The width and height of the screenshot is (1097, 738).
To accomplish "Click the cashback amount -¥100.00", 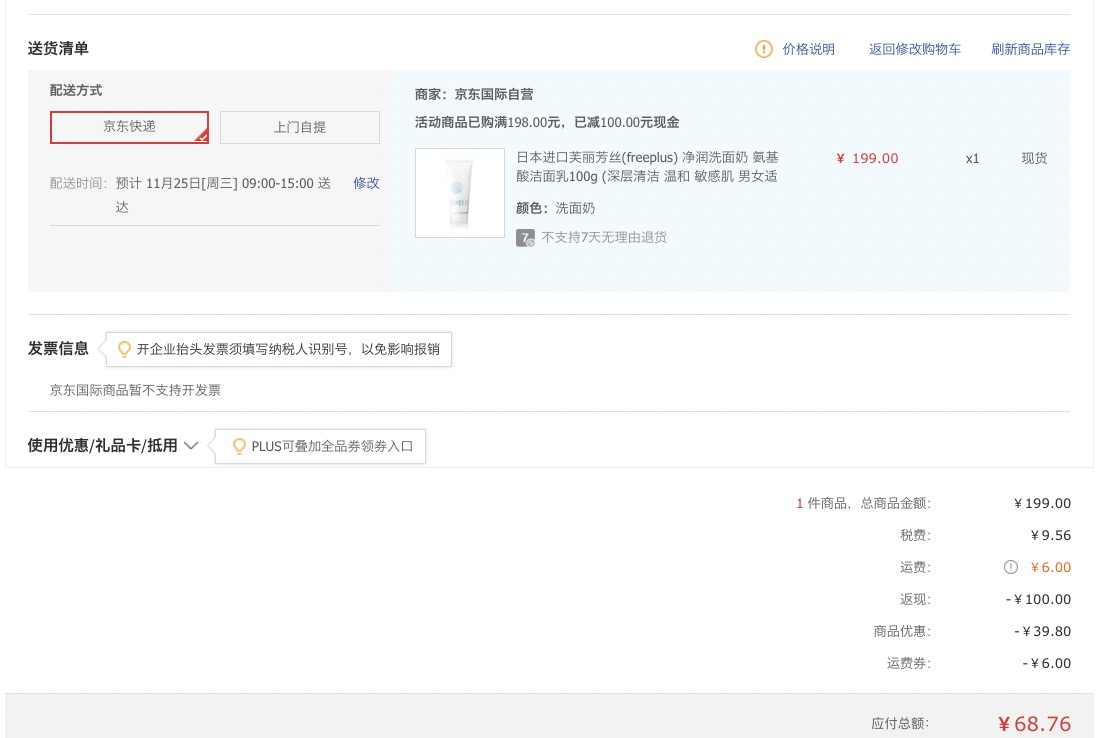I will (x=1038, y=599).
